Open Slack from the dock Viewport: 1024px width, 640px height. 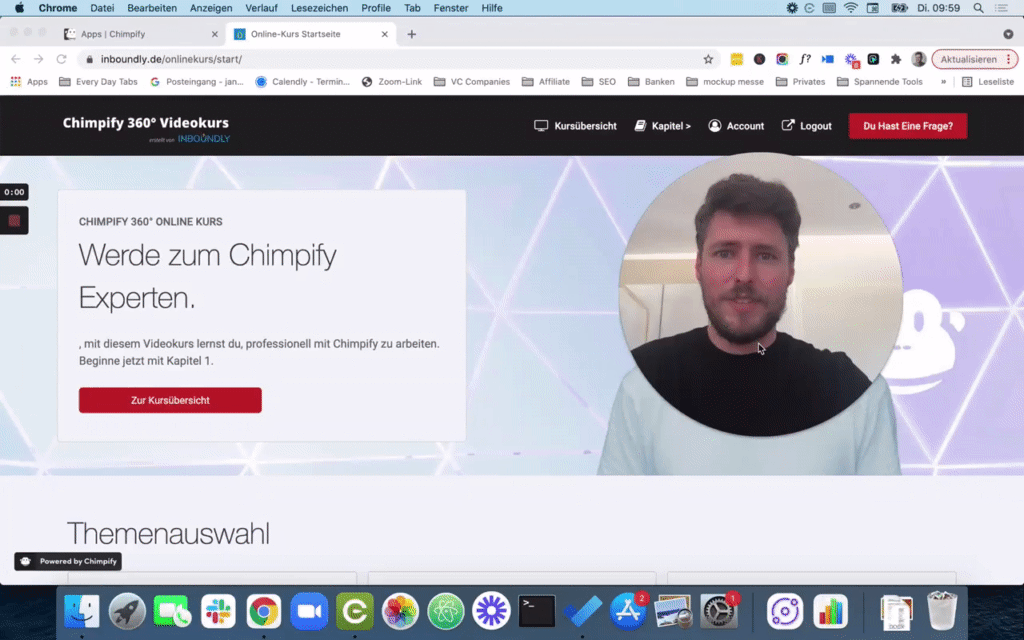[x=218, y=611]
